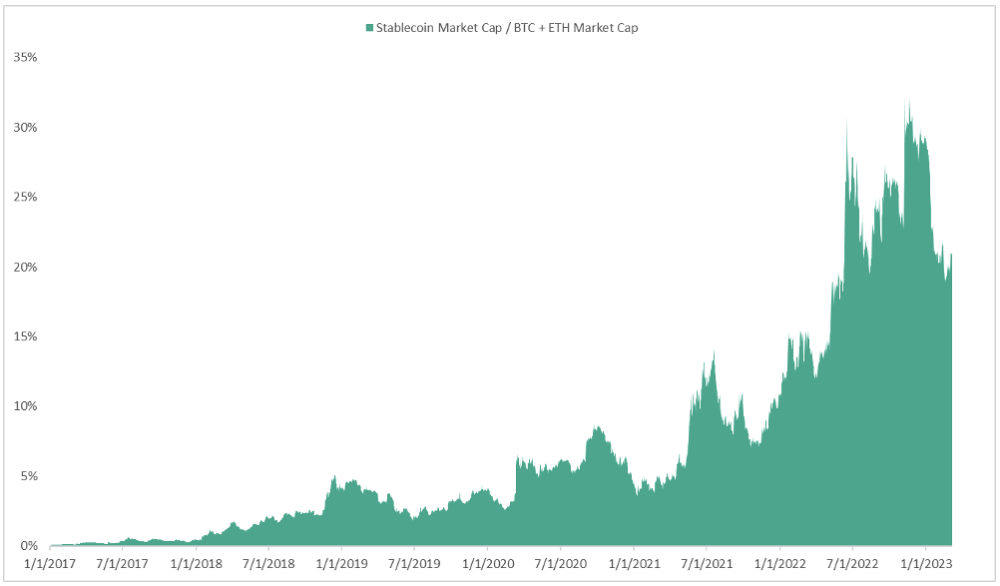Select the 7/1/2021 x-axis date
The image size is (1000, 586).
point(706,565)
